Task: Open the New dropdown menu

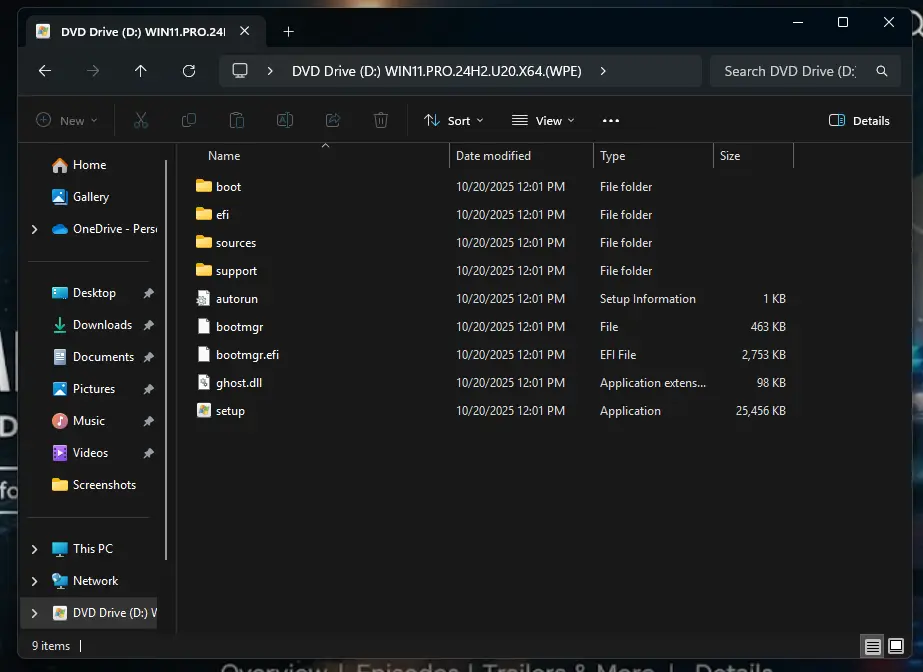Action: click(x=67, y=121)
